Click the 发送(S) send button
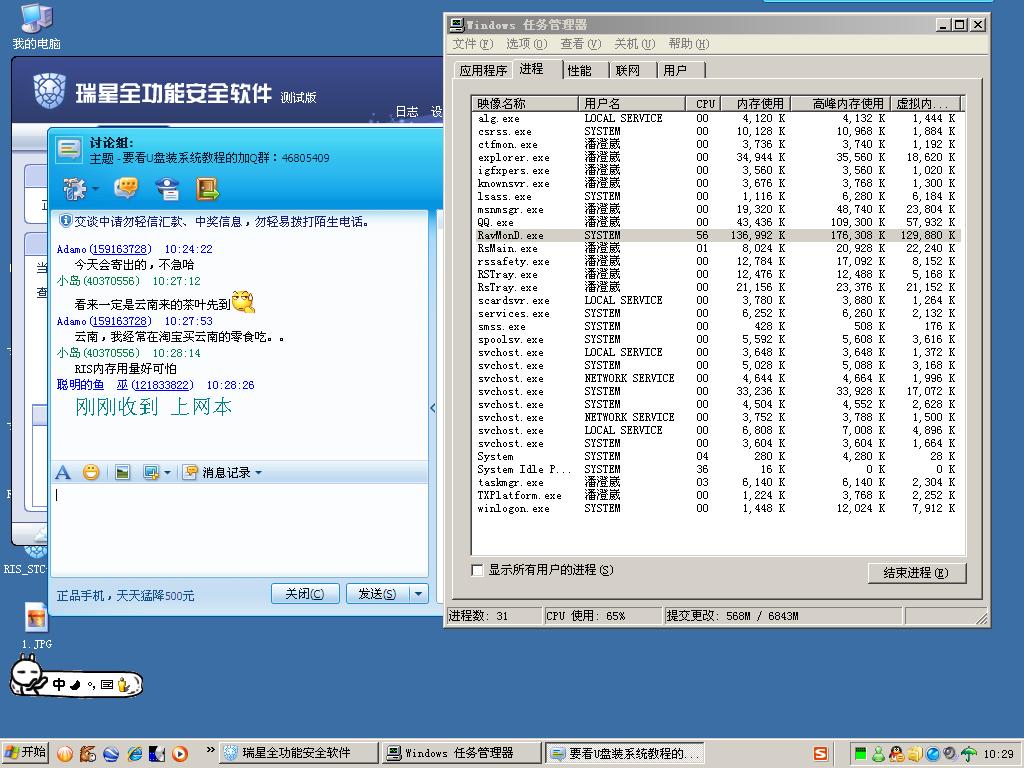Screen dimensions: 1024x768 [x=377, y=594]
